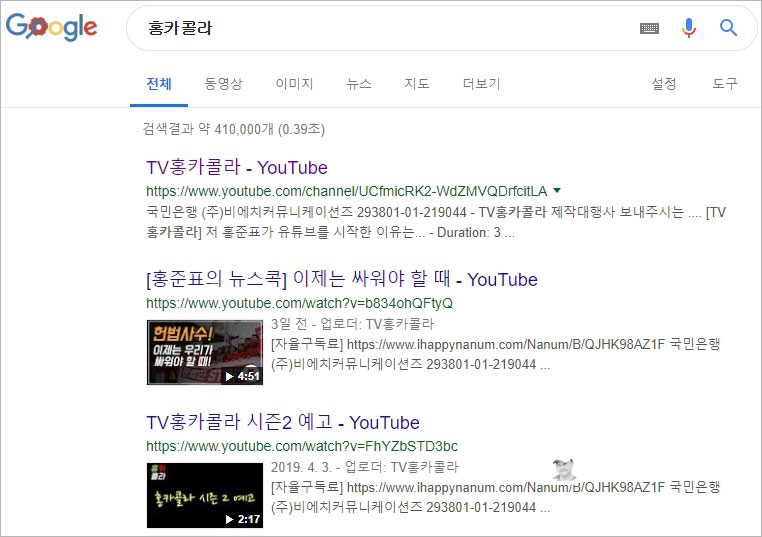
Task: Start voice search with microphone icon
Action: [689, 28]
